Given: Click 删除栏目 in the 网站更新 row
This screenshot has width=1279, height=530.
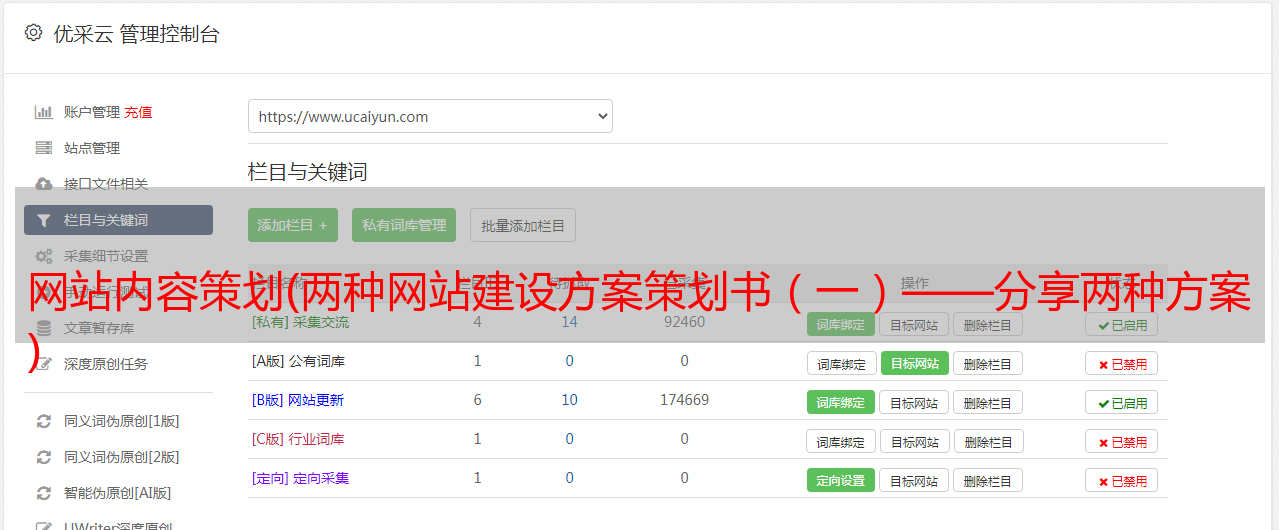Looking at the screenshot, I should tap(988, 403).
